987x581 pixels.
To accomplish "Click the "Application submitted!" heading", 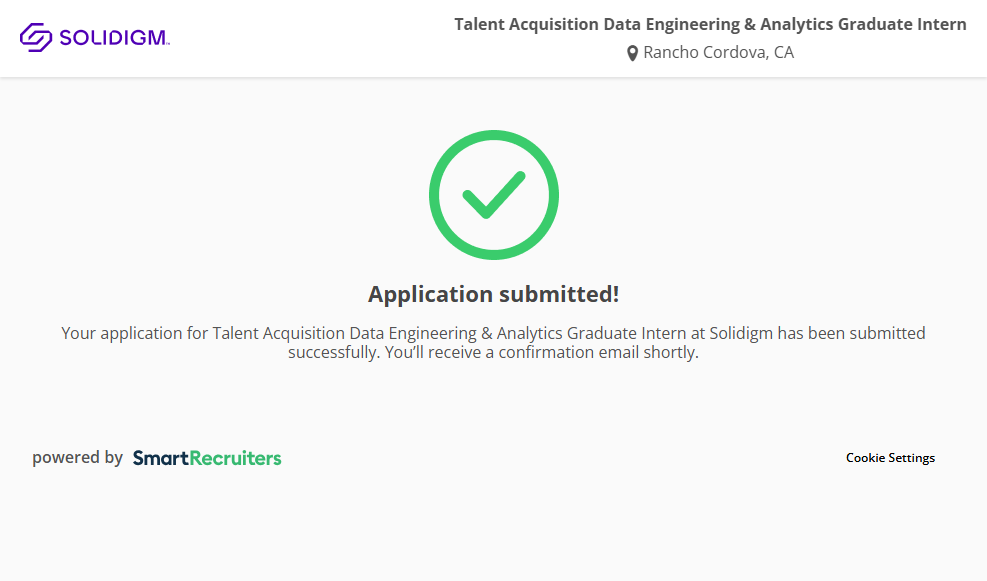I will tap(493, 294).
